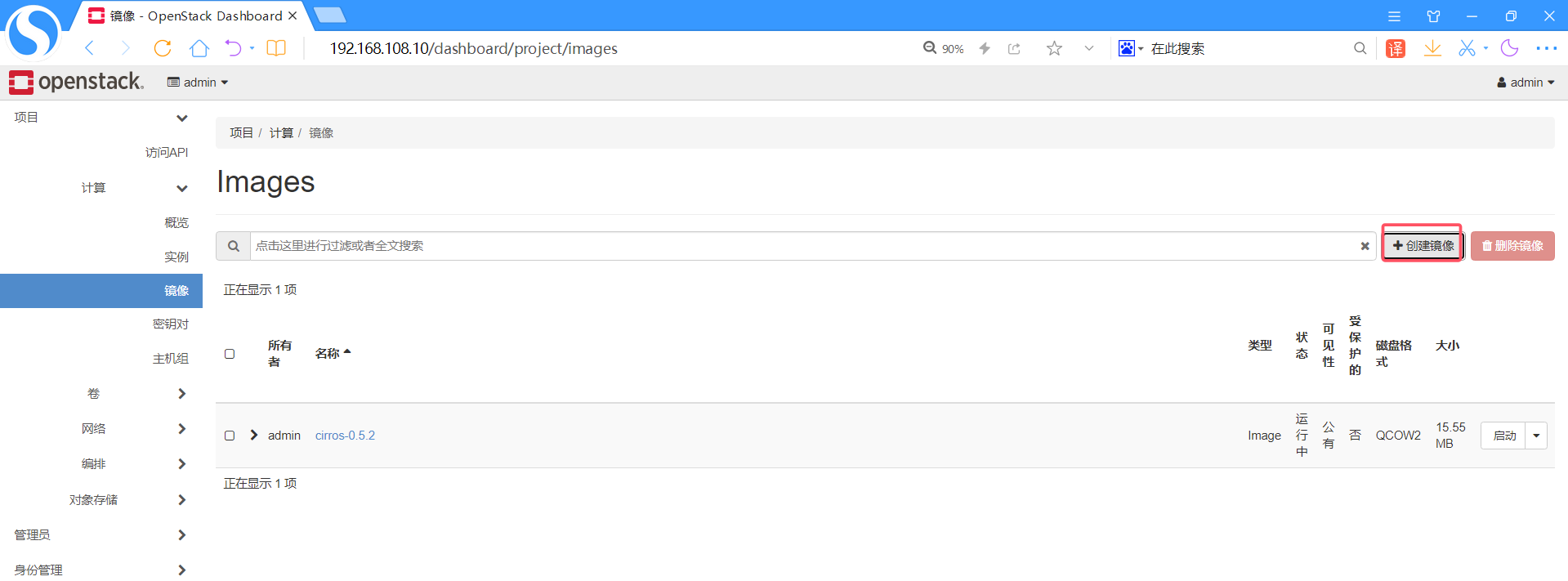Open 实例 in sidebar

[x=176, y=257]
